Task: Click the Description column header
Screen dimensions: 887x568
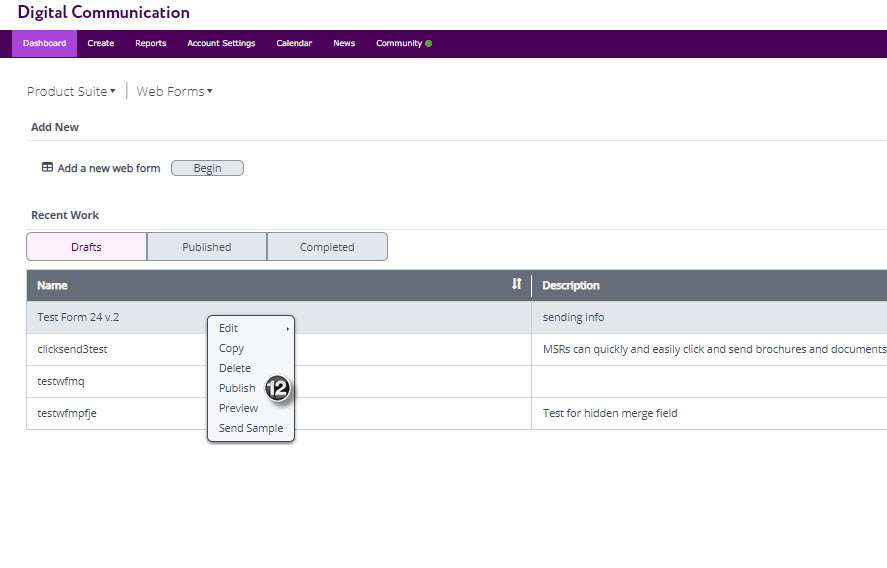Action: [571, 285]
